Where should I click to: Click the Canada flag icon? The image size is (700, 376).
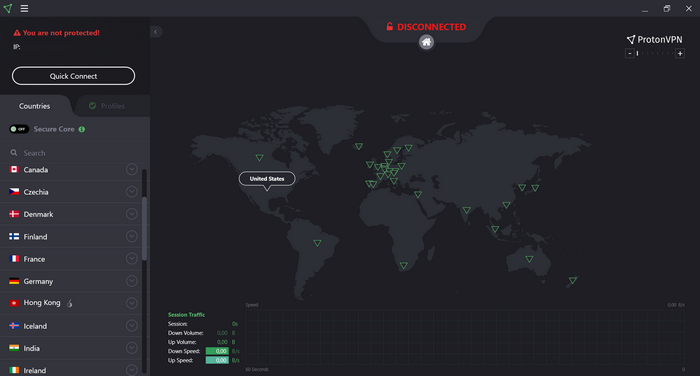pos(14,169)
